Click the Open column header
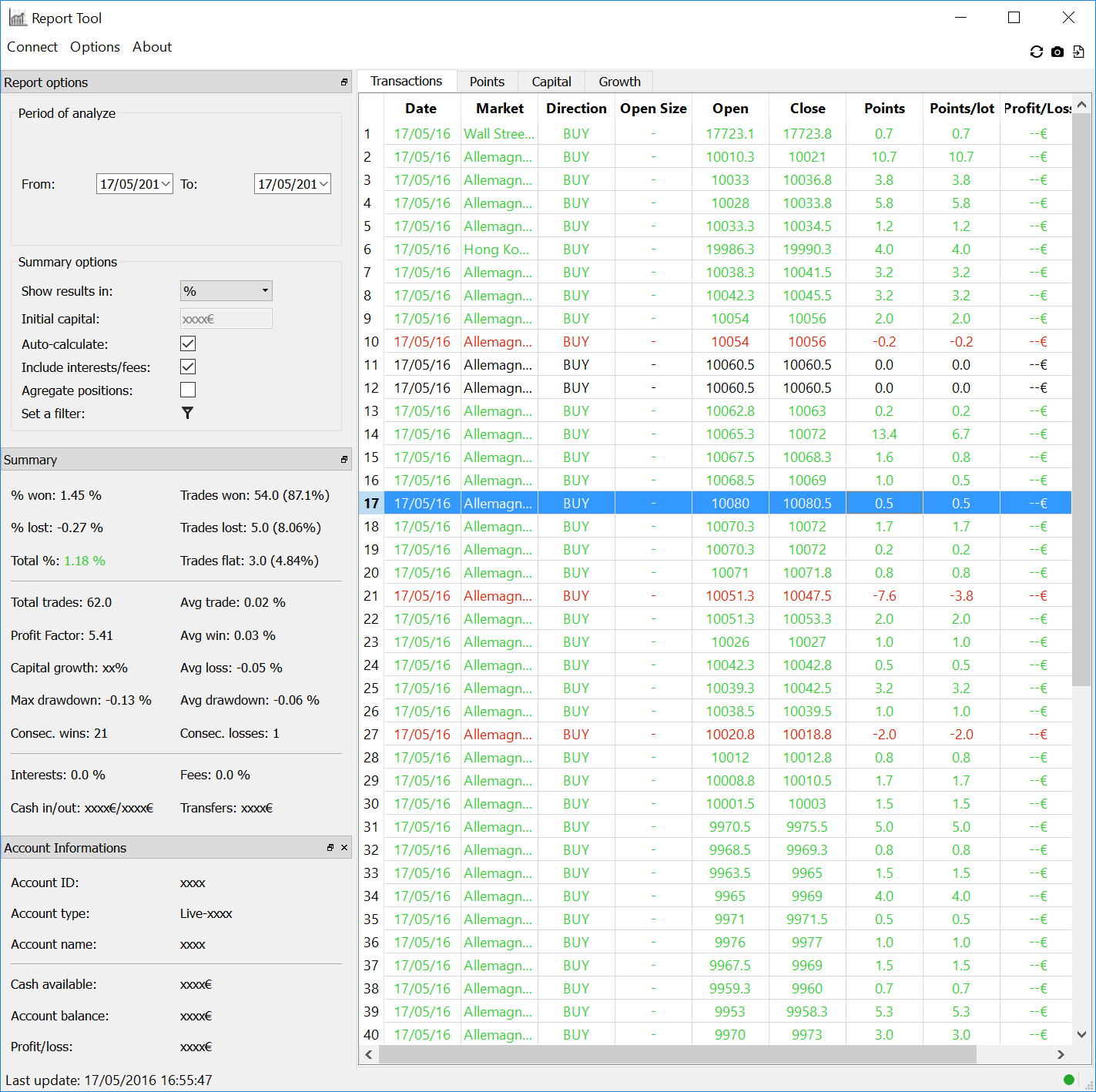Screen dimensions: 1096x1092 730,109
